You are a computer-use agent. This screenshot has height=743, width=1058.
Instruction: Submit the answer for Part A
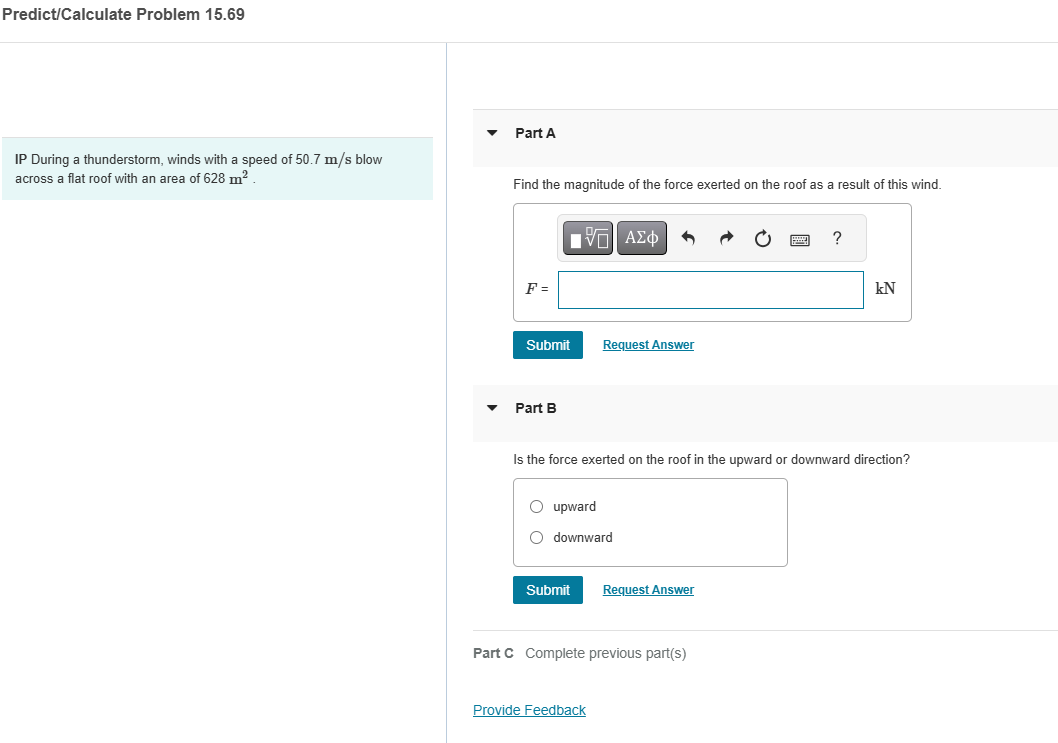click(547, 344)
